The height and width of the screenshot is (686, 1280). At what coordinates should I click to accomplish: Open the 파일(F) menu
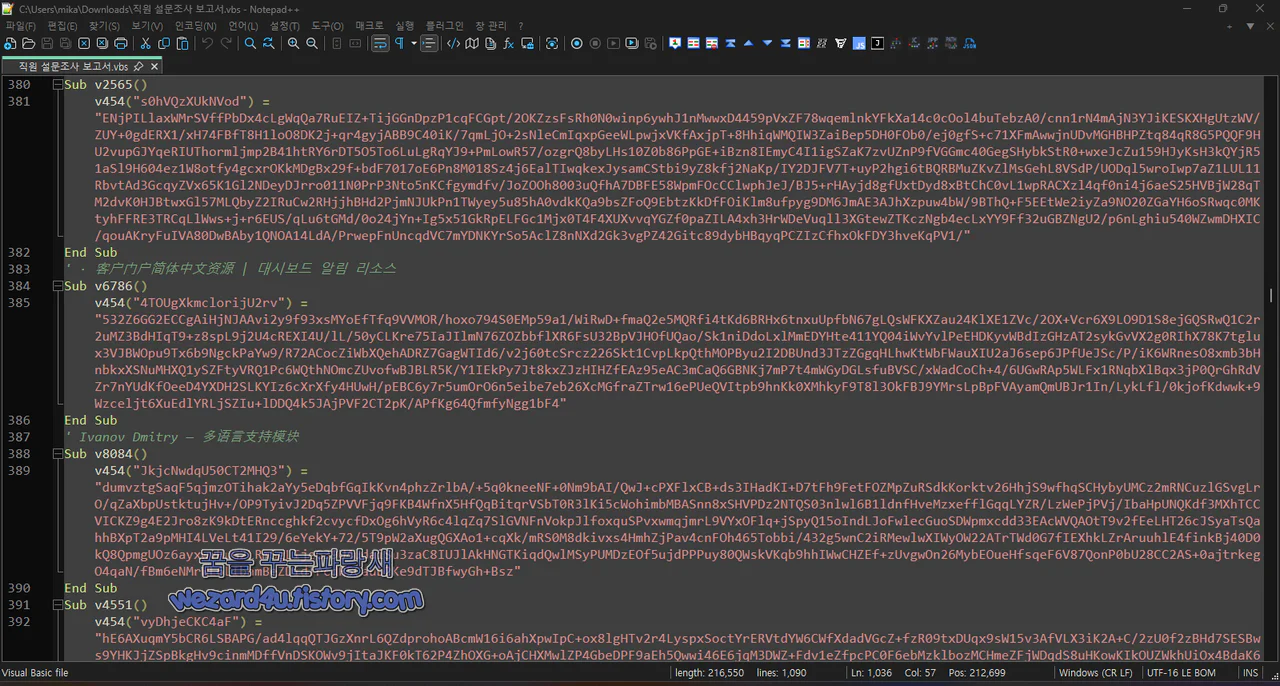pos(20,25)
